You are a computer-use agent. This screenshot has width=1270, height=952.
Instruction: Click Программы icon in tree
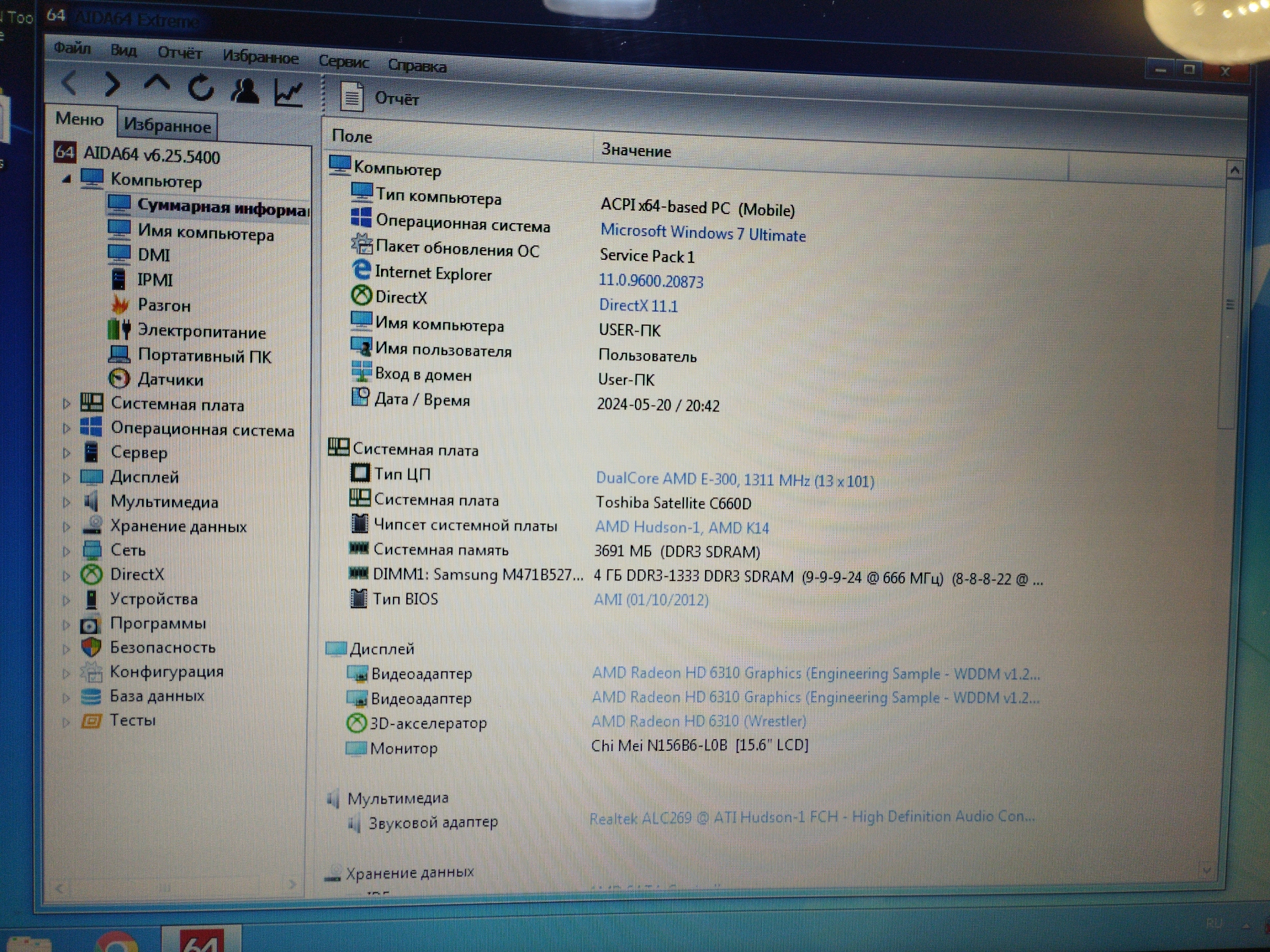(x=91, y=623)
